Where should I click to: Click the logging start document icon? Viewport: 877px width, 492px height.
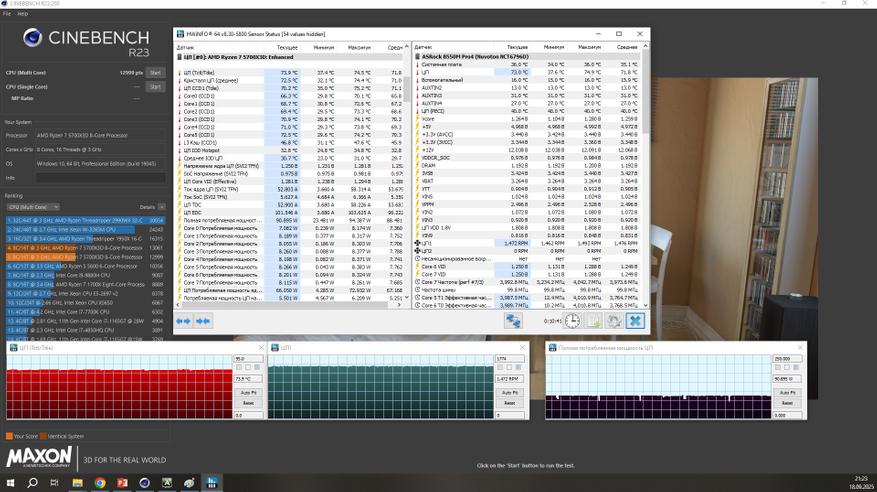tap(593, 321)
